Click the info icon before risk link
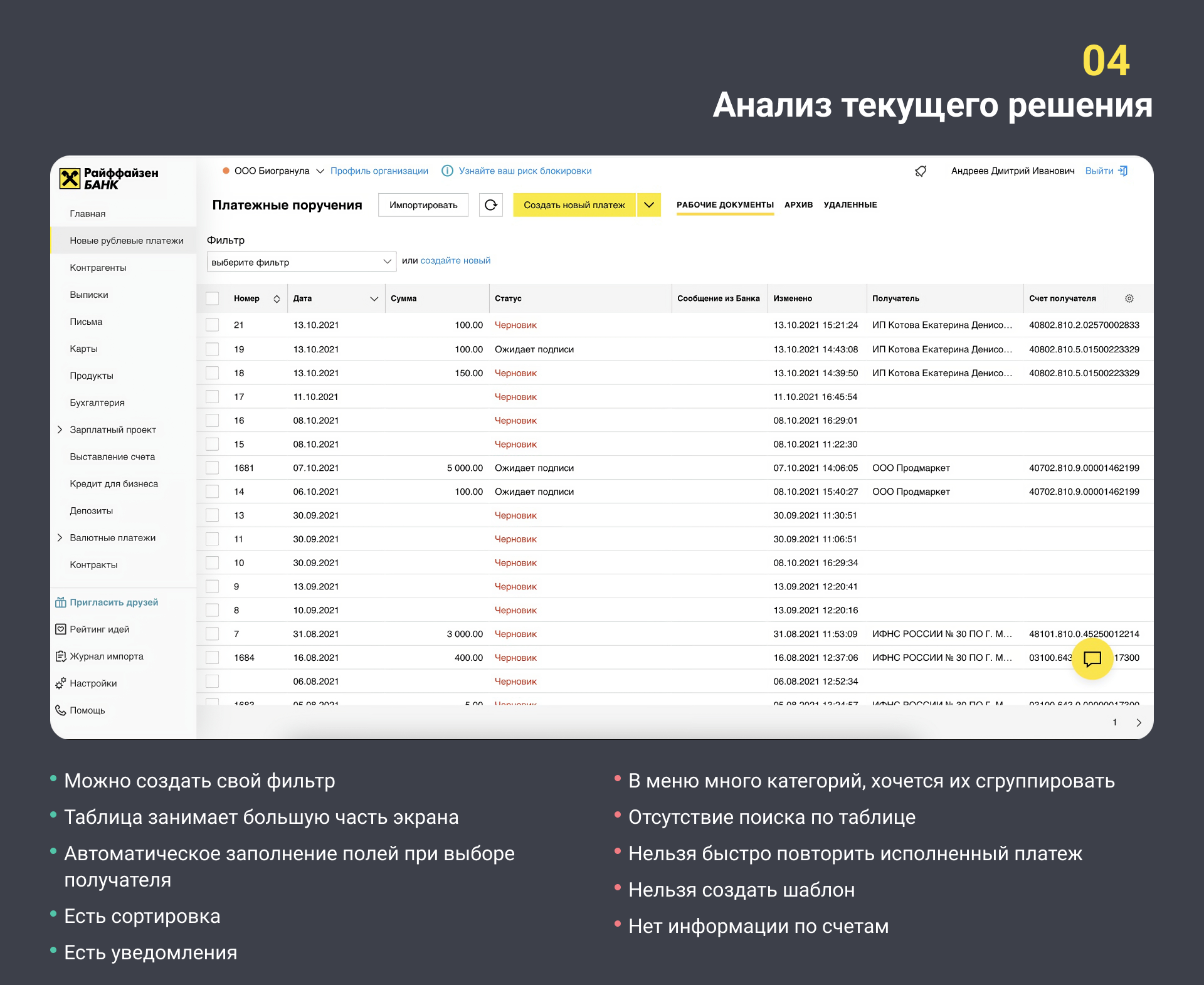 click(x=447, y=171)
